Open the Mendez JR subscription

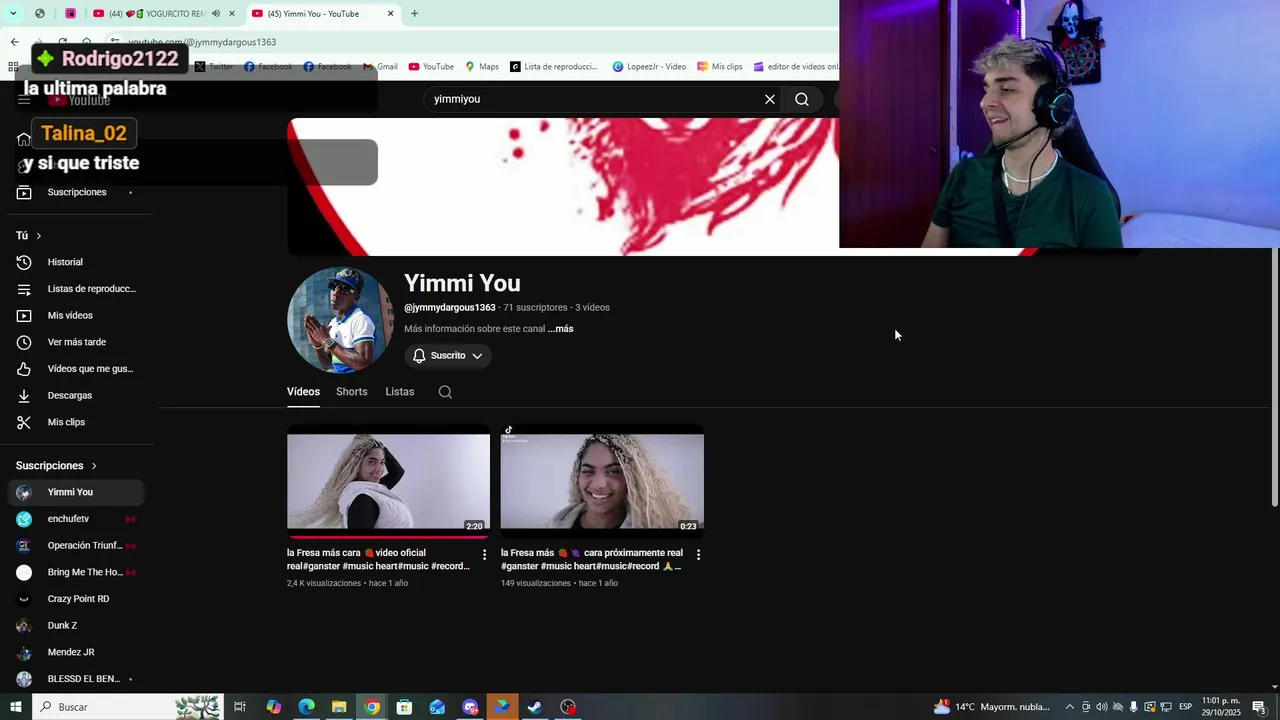75,652
